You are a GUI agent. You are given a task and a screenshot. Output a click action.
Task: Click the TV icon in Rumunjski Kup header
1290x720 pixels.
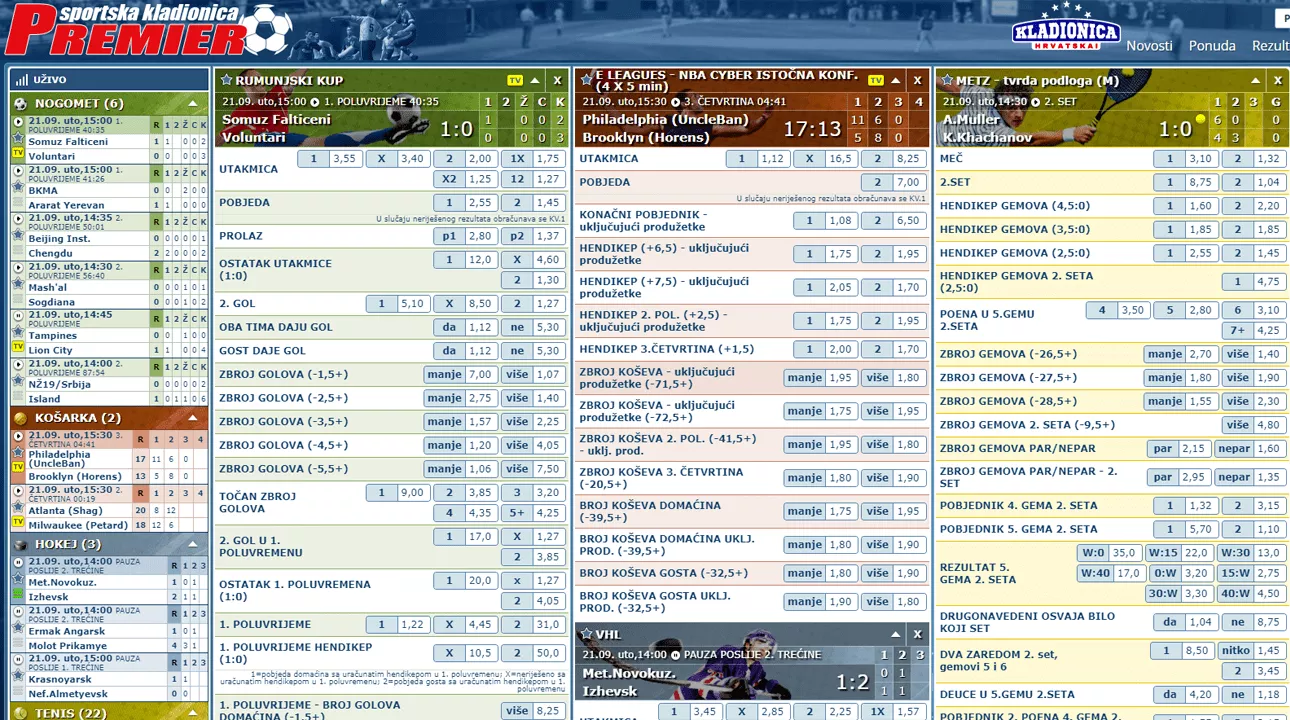pos(515,80)
